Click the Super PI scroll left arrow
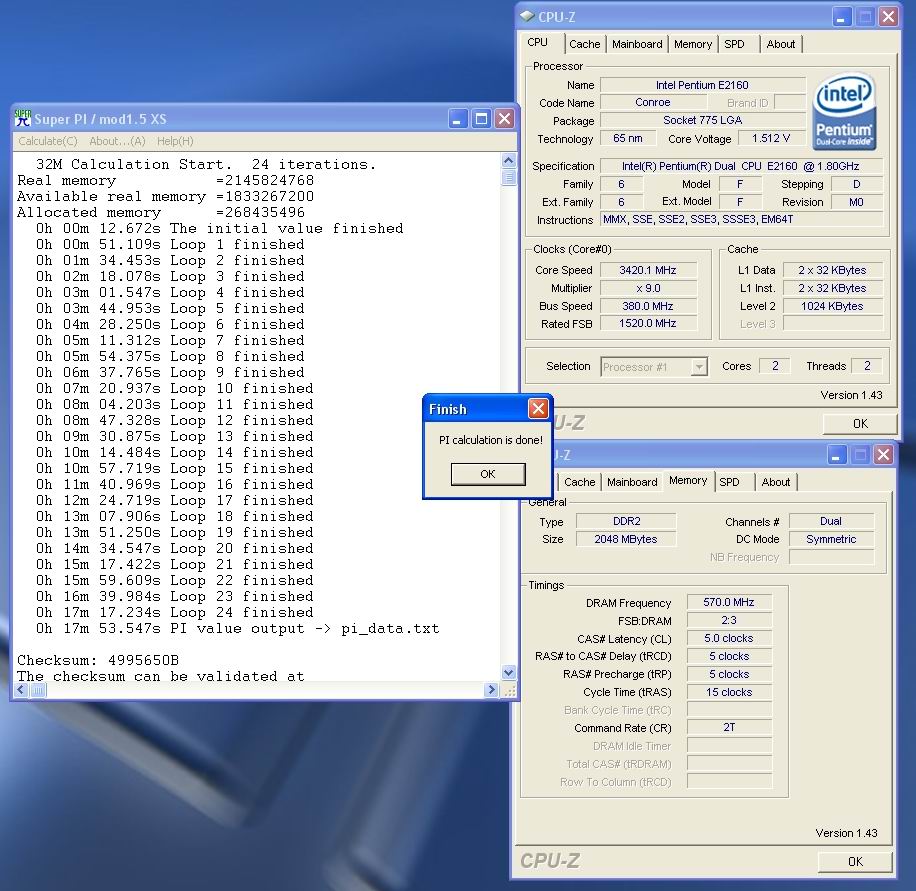The height and width of the screenshot is (891, 916). click(21, 690)
